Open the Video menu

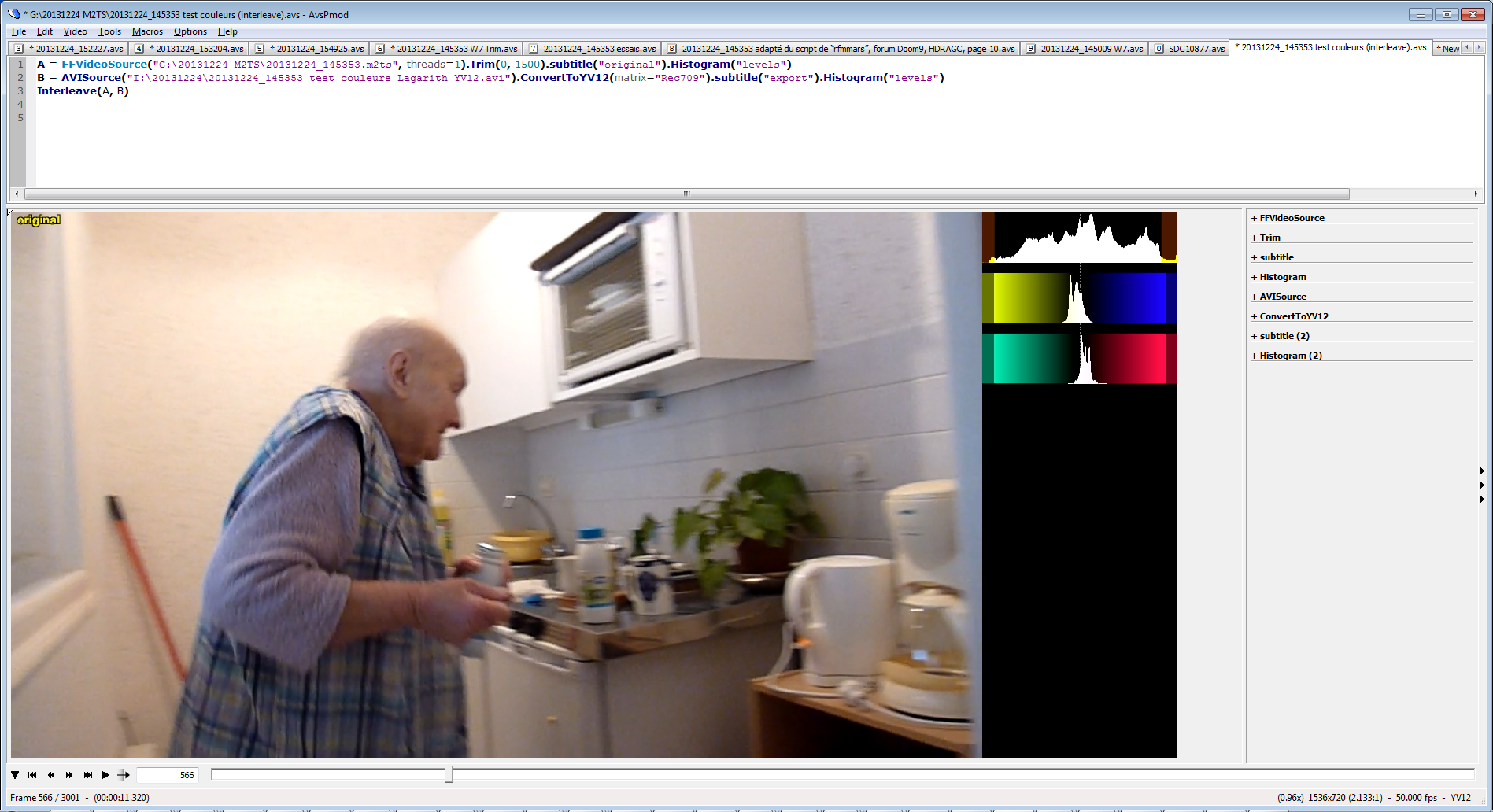pyautogui.click(x=75, y=31)
